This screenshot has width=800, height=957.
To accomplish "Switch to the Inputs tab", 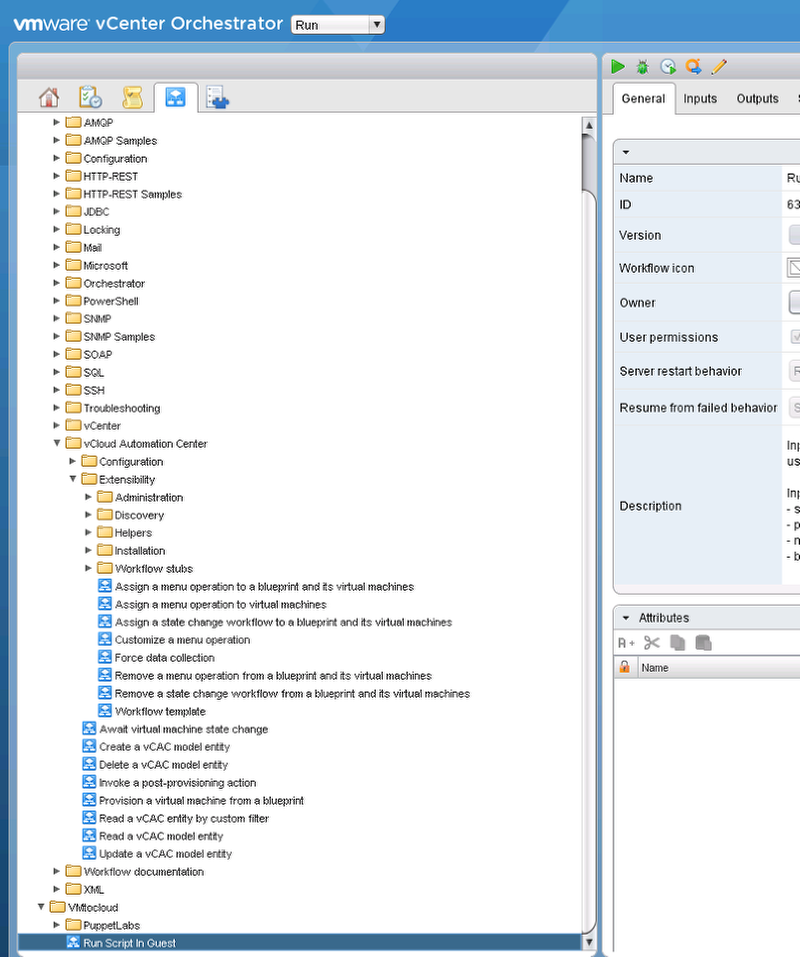I will click(x=700, y=99).
